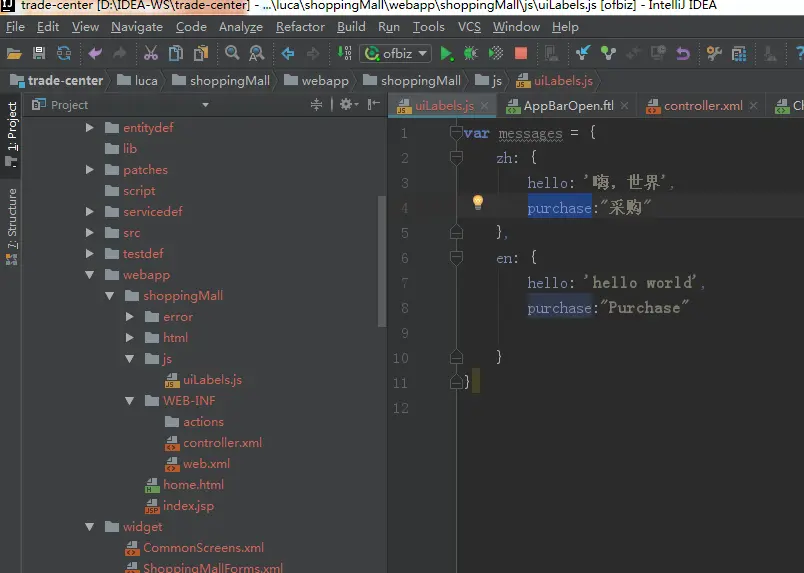Click the Redo toolbar arrow

pyautogui.click(x=119, y=53)
